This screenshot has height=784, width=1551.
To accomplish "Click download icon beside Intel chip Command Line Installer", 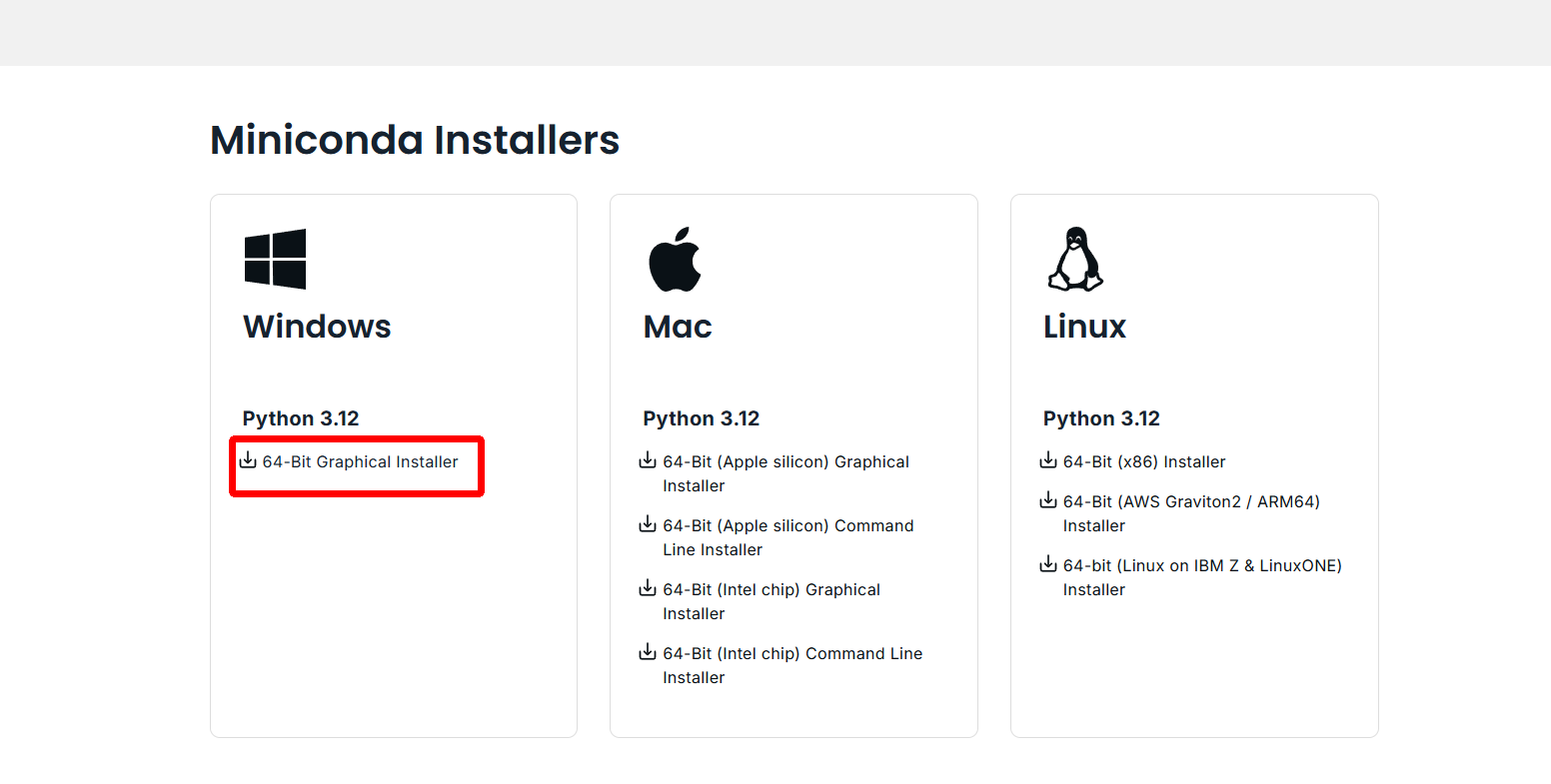I will [648, 652].
